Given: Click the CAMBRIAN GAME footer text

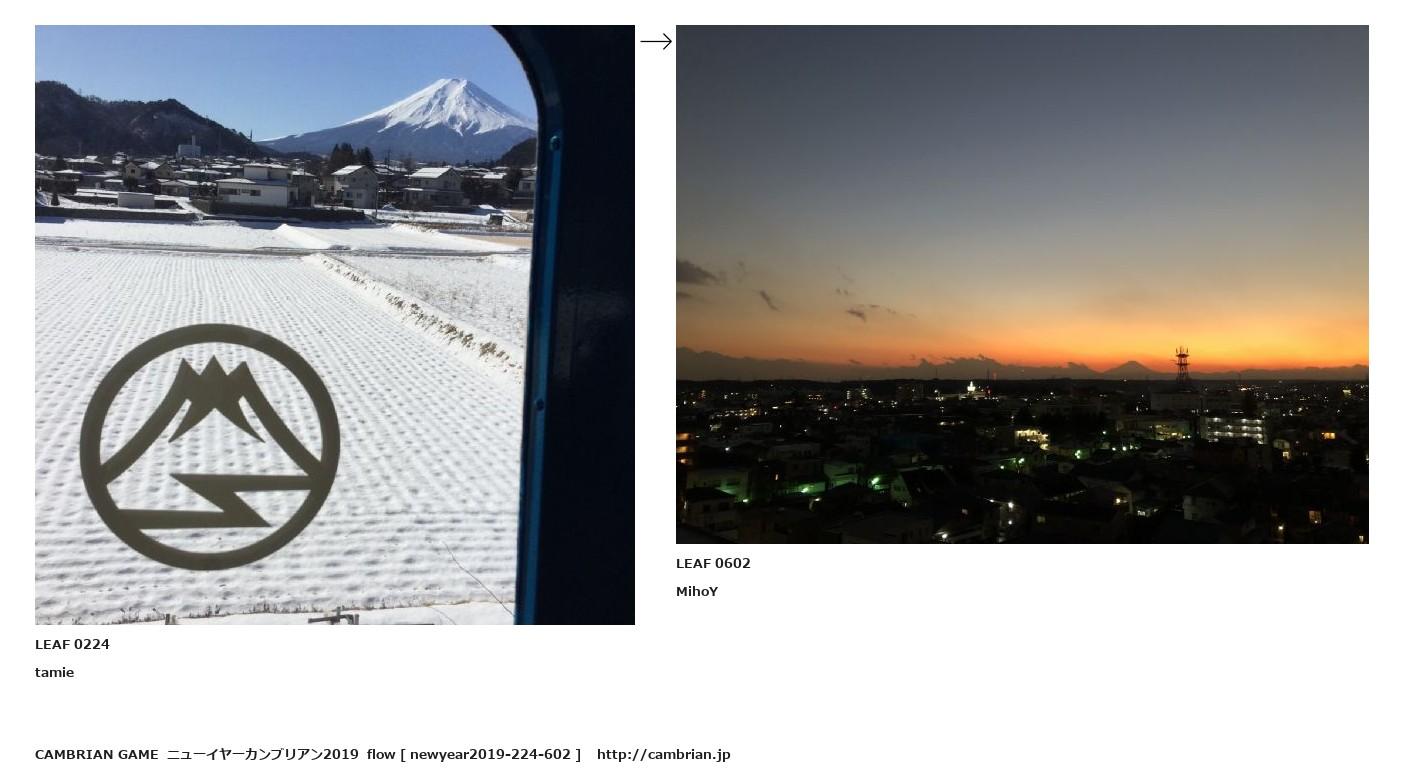Looking at the screenshot, I should pos(96,754).
